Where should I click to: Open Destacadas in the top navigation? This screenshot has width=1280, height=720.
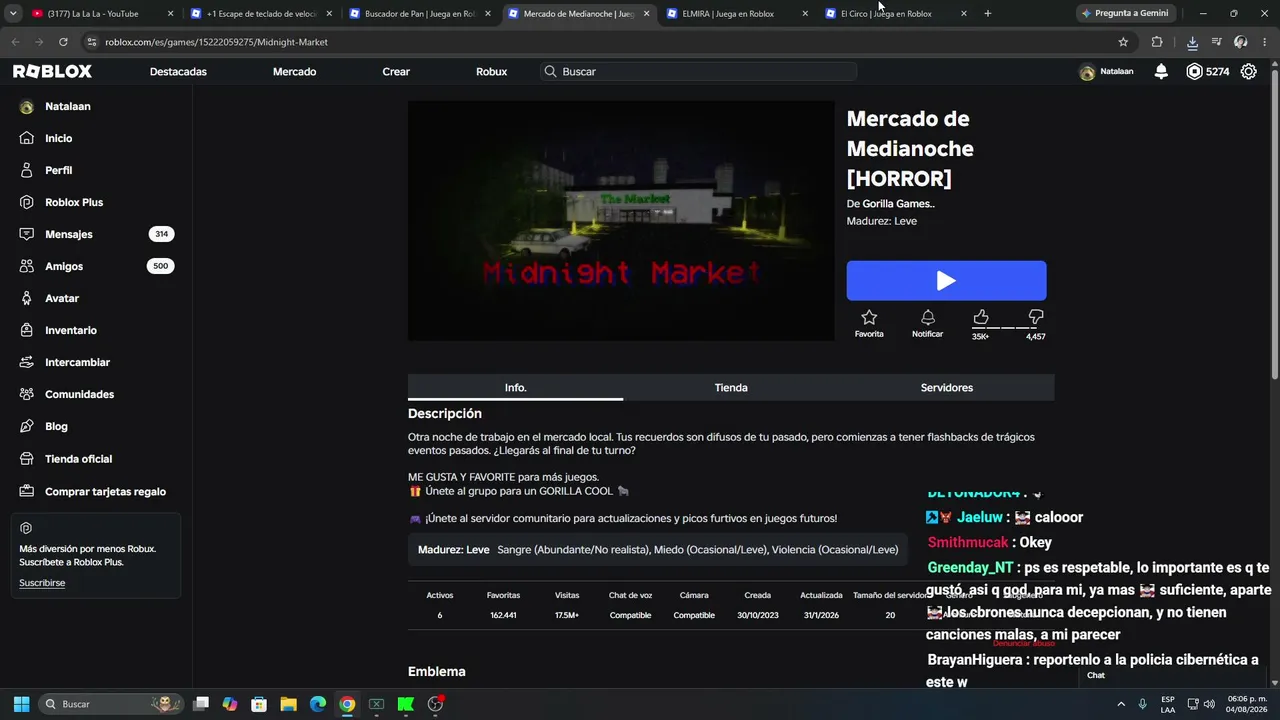(178, 72)
